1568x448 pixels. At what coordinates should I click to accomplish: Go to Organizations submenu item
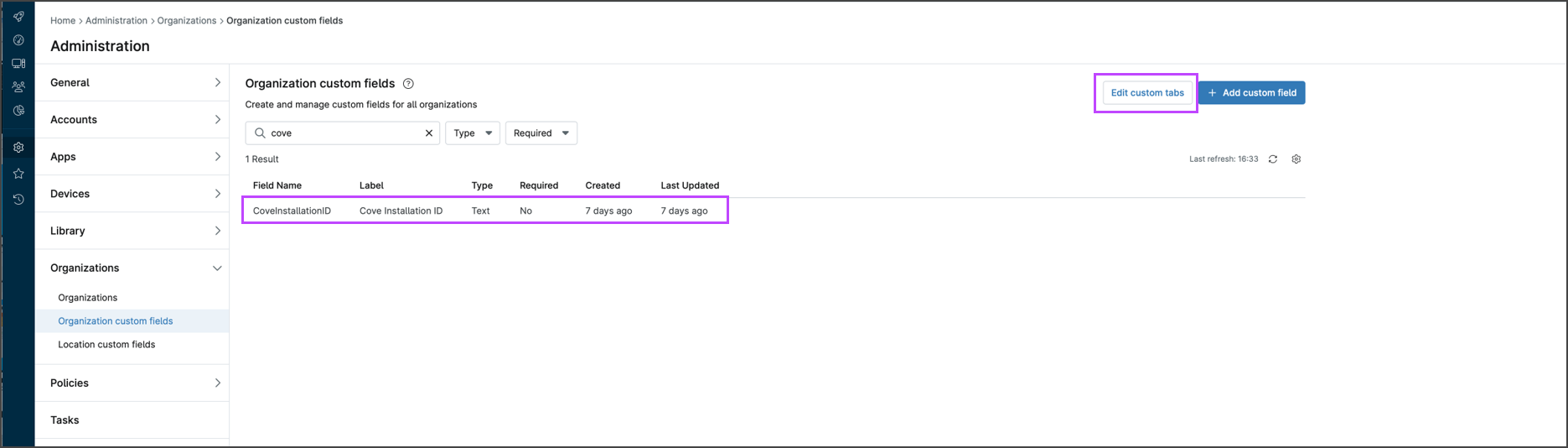click(87, 298)
